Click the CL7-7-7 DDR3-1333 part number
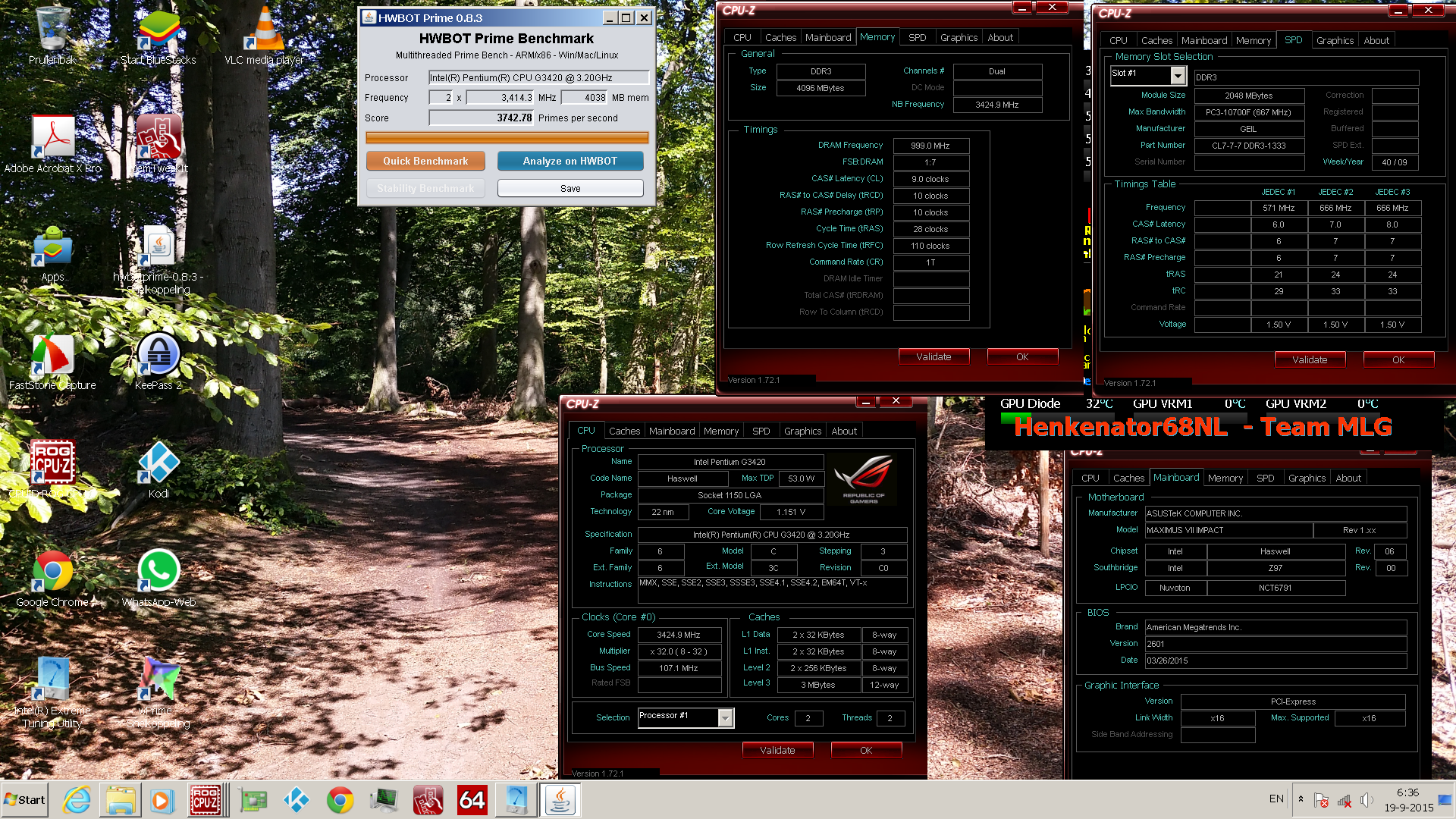1456x819 pixels. click(1249, 146)
